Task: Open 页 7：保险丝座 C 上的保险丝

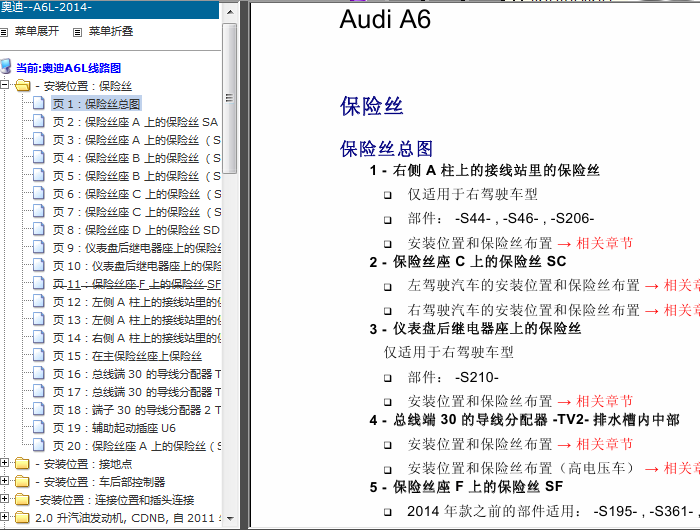Action: tap(136, 212)
